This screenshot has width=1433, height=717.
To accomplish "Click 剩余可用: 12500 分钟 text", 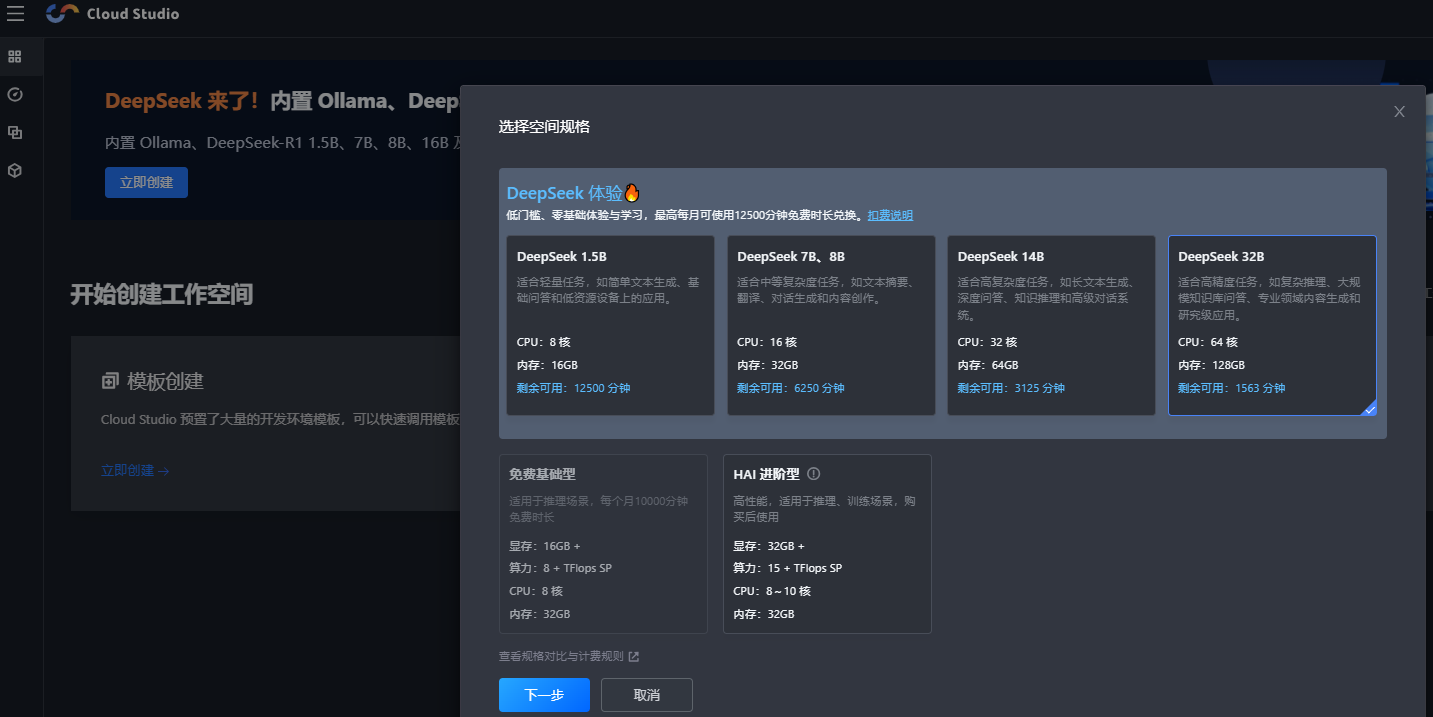I will point(574,388).
